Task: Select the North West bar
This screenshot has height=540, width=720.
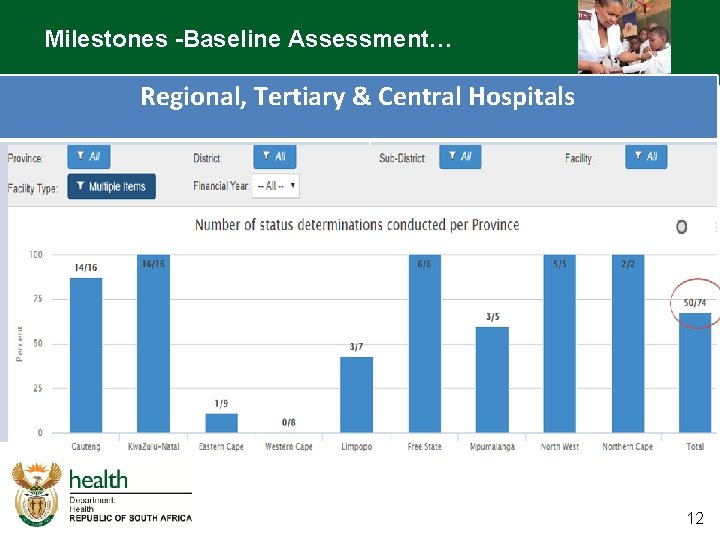Action: click(560, 343)
